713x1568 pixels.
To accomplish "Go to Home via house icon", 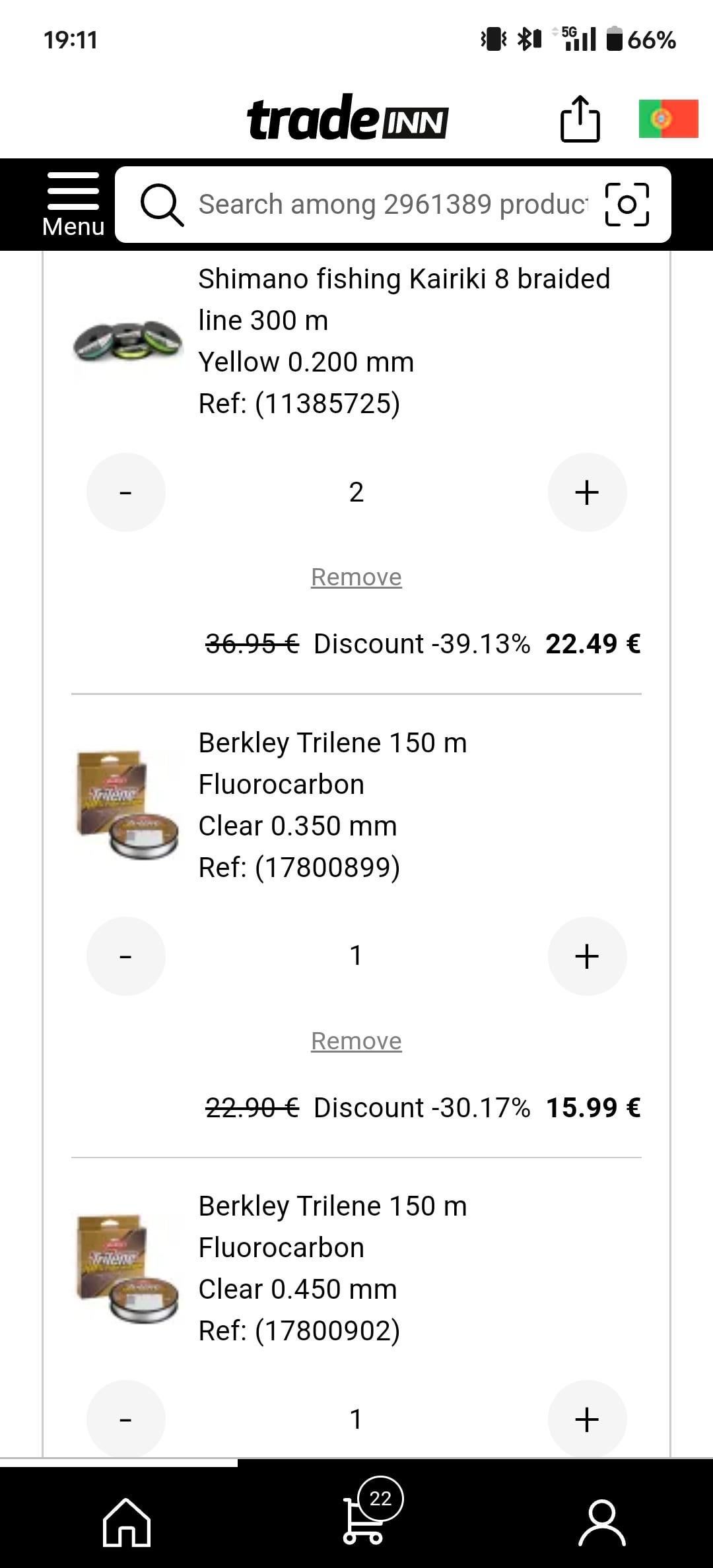I will pos(127,1522).
